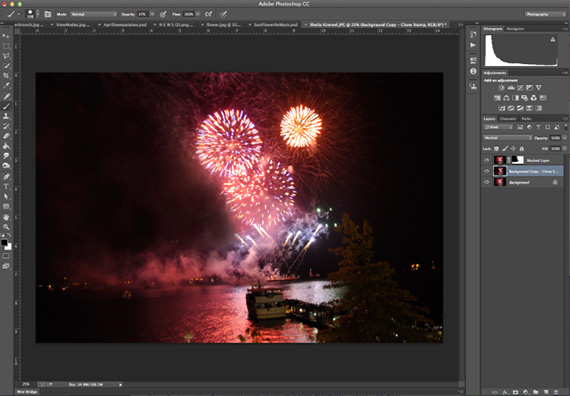
Task: Select the Masked Layer mask thumbnail
Action: pyautogui.click(x=518, y=160)
